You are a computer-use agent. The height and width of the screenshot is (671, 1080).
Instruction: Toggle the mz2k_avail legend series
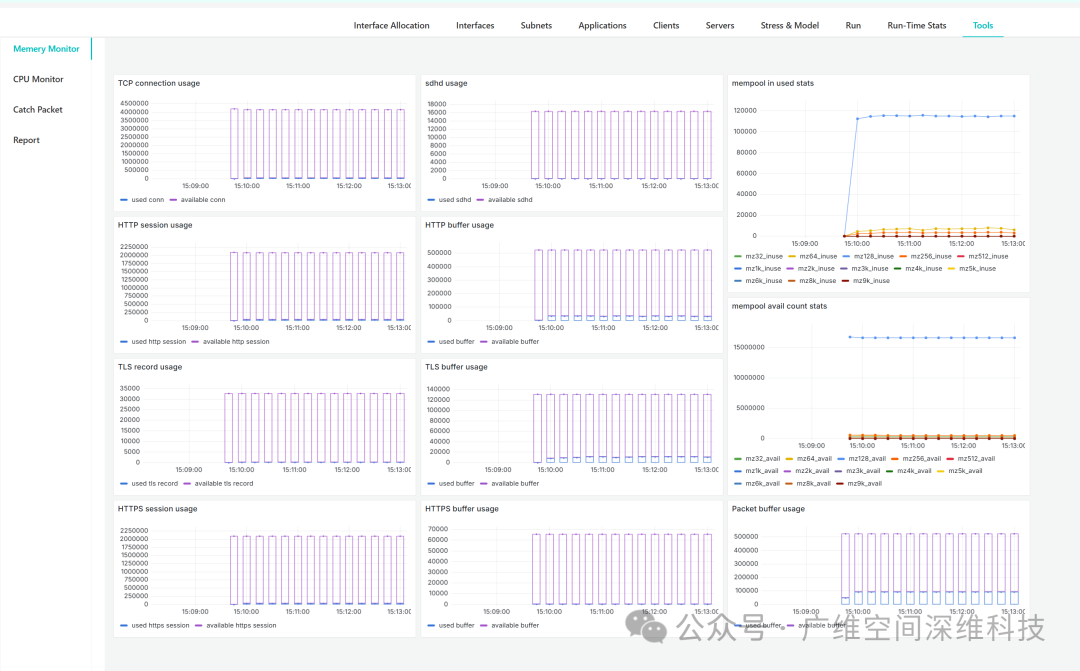807,471
